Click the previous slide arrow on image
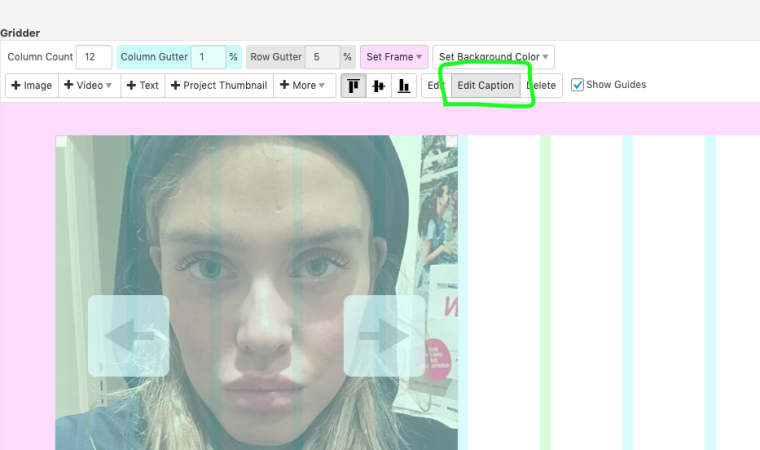Screen dimensions: 760x450 (128, 336)
